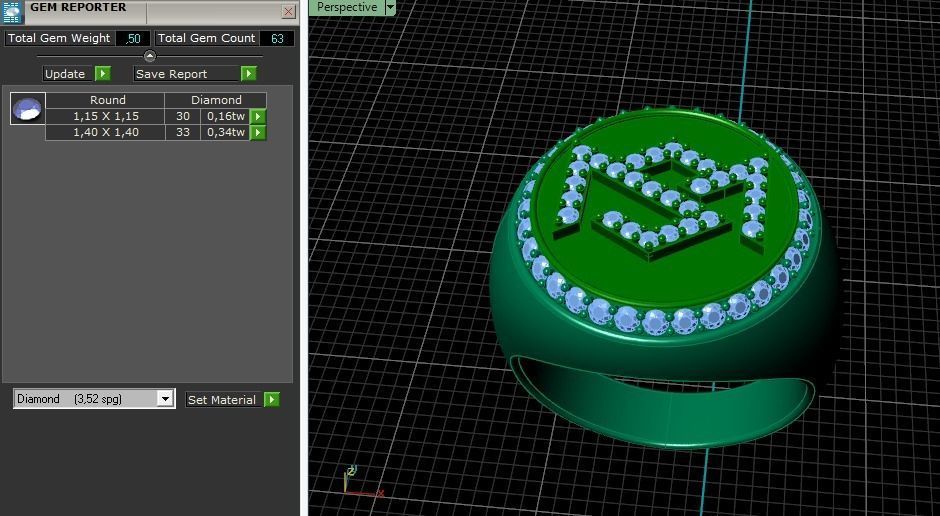Click the Save Report label
Image resolution: width=940 pixels, height=516 pixels.
pos(171,74)
